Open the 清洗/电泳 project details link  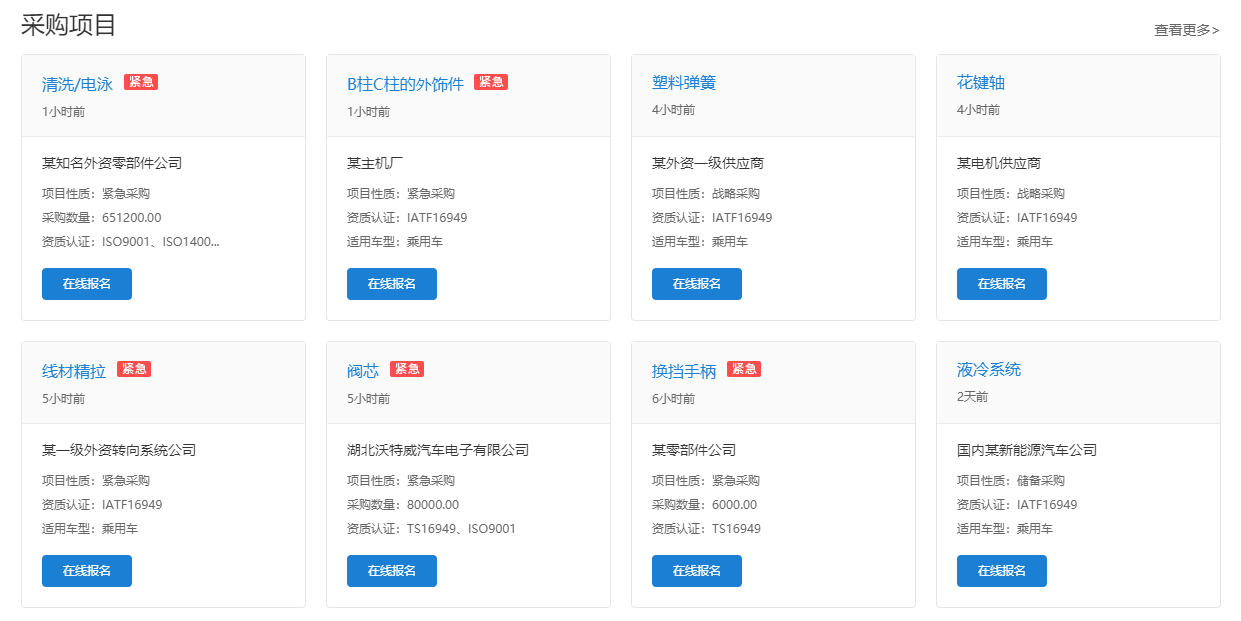tap(76, 83)
